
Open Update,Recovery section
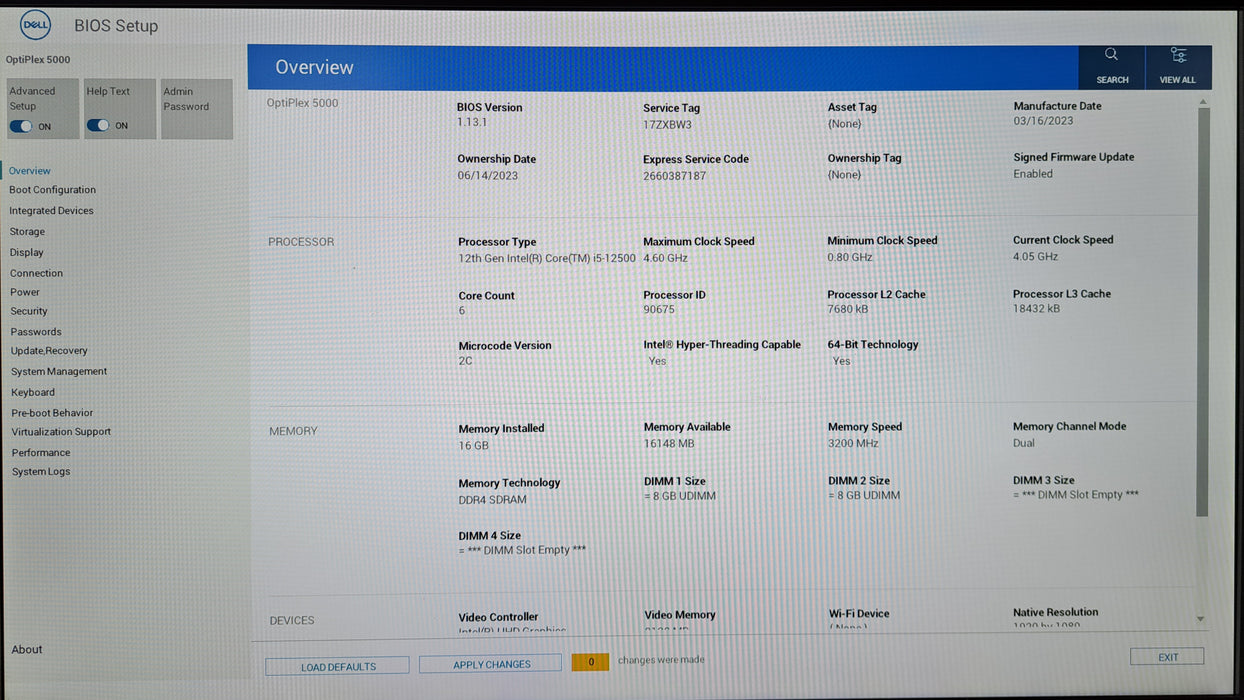[x=49, y=351]
